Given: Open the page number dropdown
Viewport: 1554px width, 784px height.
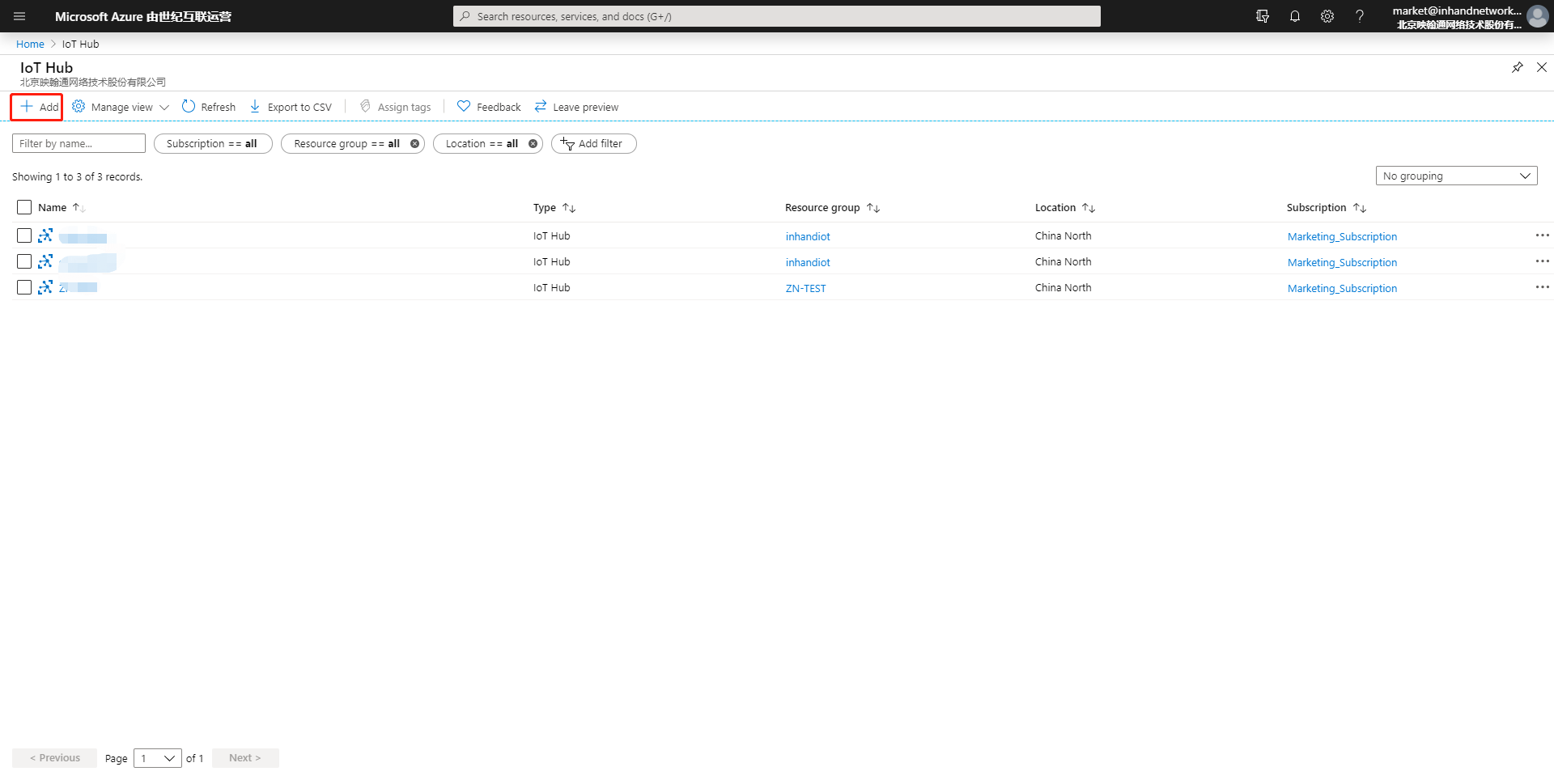Looking at the screenshot, I should click(x=158, y=758).
